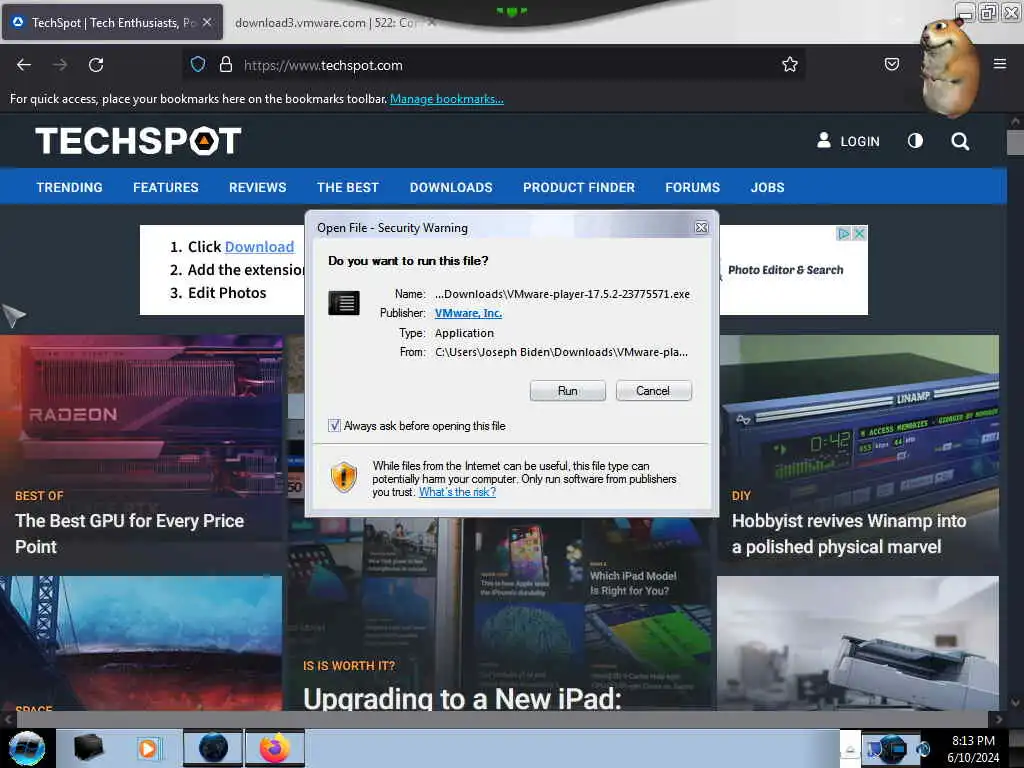Bookmark this page with the star icon
This screenshot has height=768, width=1024.
tap(790, 64)
